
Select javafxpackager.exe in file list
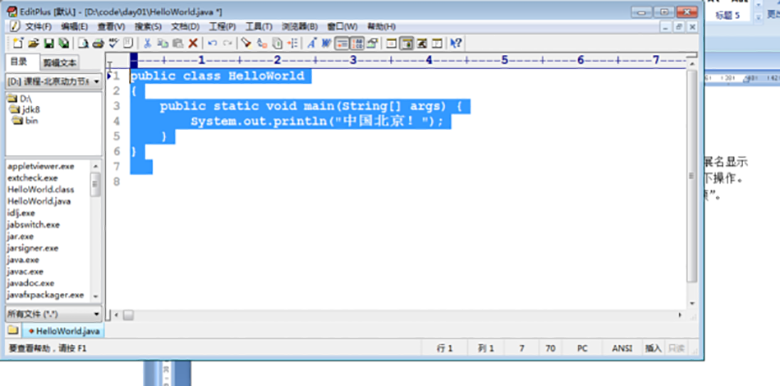coord(45,295)
